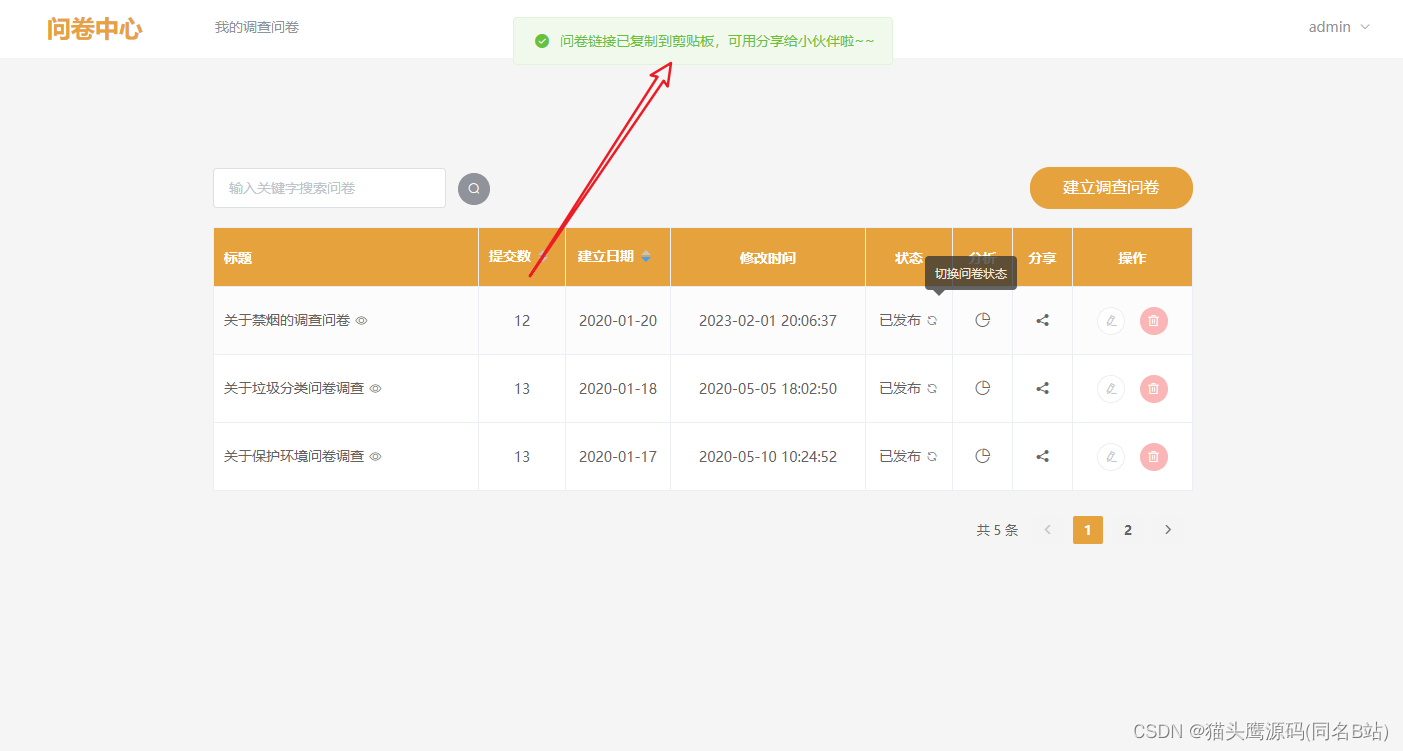The width and height of the screenshot is (1403, 751).
Task: Click the 操作 column header
Action: click(1132, 258)
